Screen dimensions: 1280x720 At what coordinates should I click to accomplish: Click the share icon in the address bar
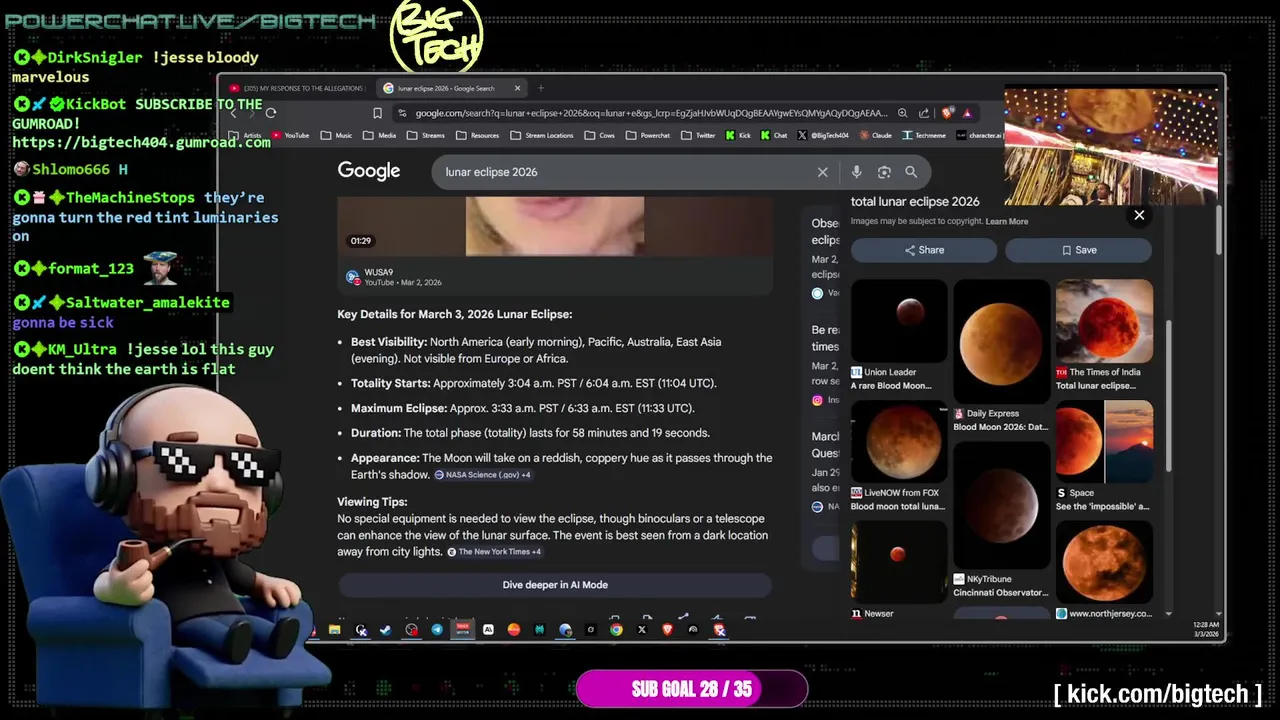pos(924,113)
